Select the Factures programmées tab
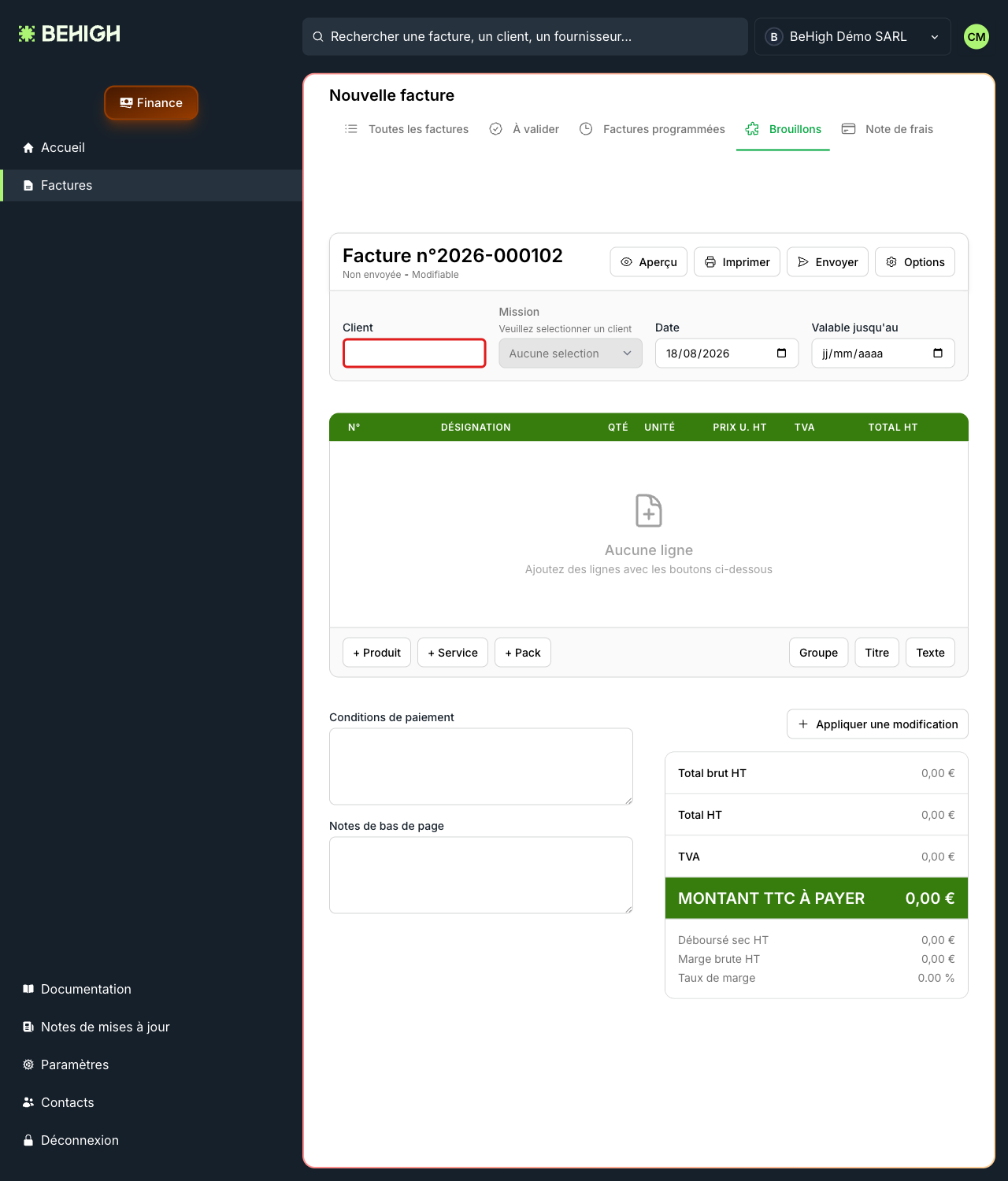 (652, 129)
